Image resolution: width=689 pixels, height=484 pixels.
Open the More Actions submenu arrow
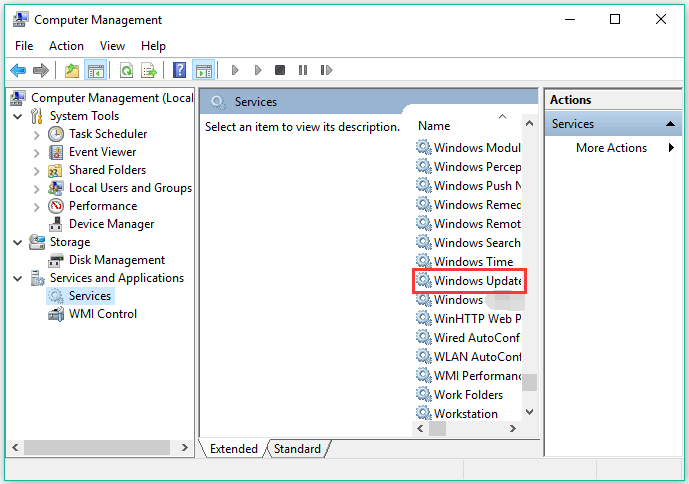point(671,148)
